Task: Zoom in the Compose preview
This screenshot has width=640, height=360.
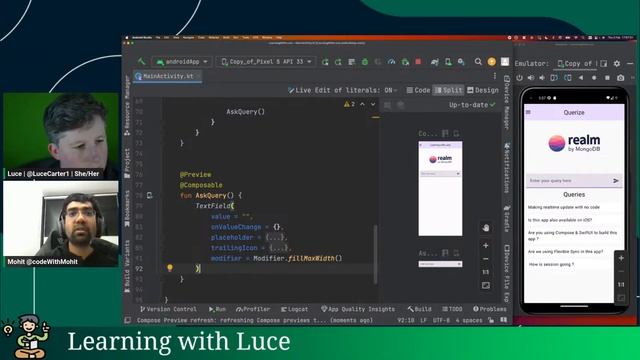Action: pos(486,245)
